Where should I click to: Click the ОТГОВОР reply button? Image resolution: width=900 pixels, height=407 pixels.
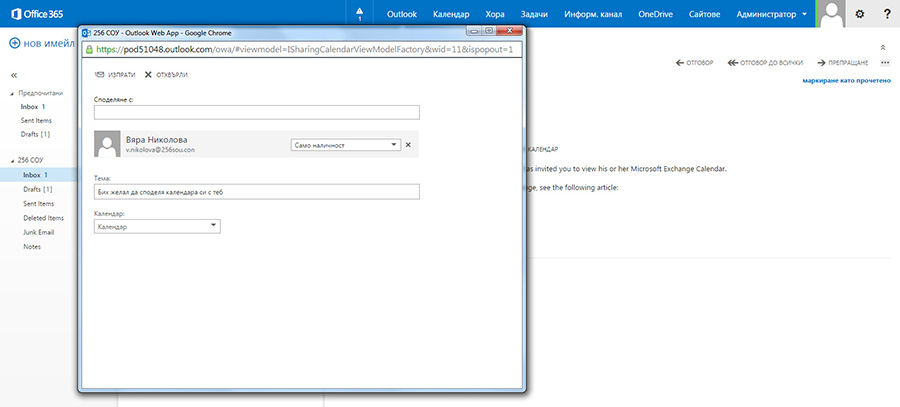point(695,63)
